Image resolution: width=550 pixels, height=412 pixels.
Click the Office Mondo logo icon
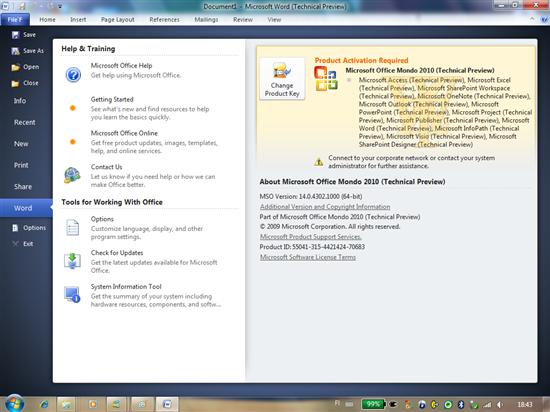point(326,79)
